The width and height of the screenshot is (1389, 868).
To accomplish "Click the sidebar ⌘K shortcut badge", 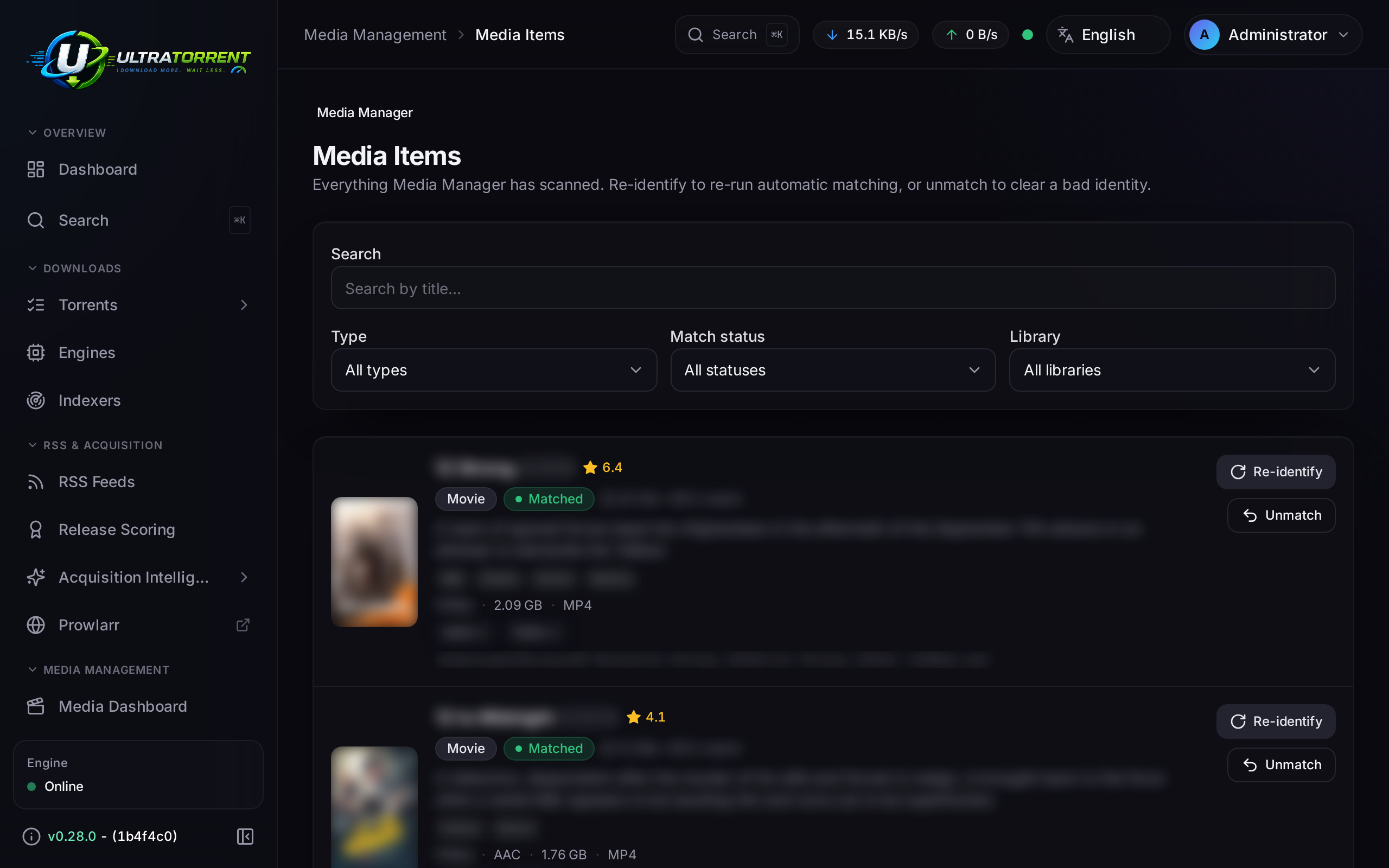I will (x=240, y=220).
